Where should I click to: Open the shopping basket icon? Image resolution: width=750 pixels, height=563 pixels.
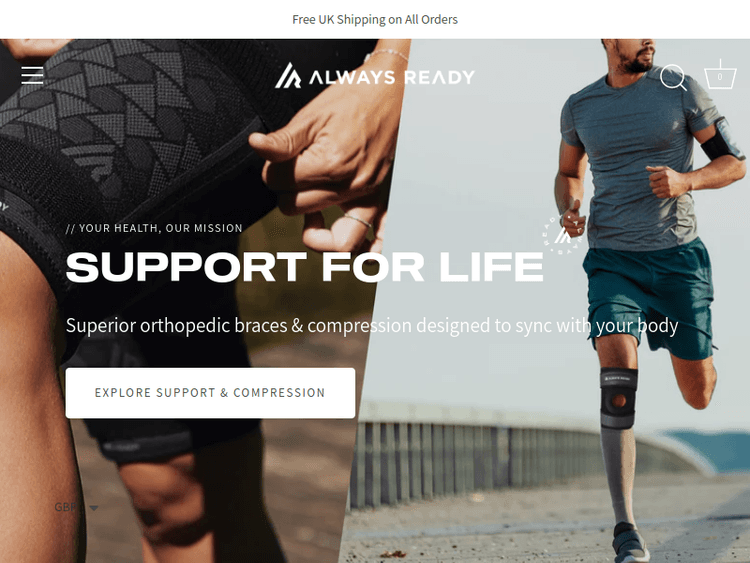click(x=720, y=75)
